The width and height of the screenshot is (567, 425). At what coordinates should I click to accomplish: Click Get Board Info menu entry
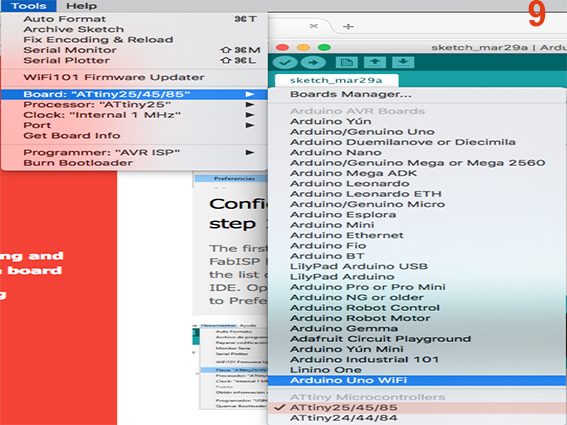(135, 136)
